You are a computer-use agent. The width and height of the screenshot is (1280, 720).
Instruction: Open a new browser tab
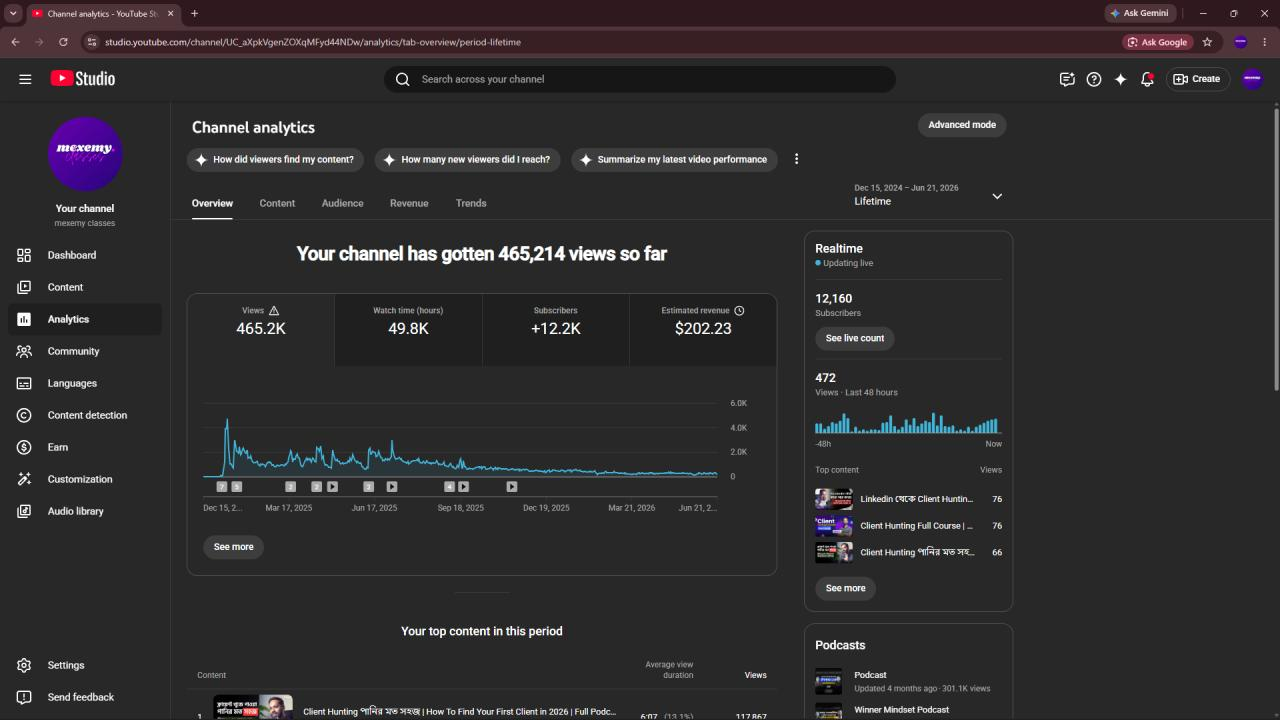(x=194, y=13)
